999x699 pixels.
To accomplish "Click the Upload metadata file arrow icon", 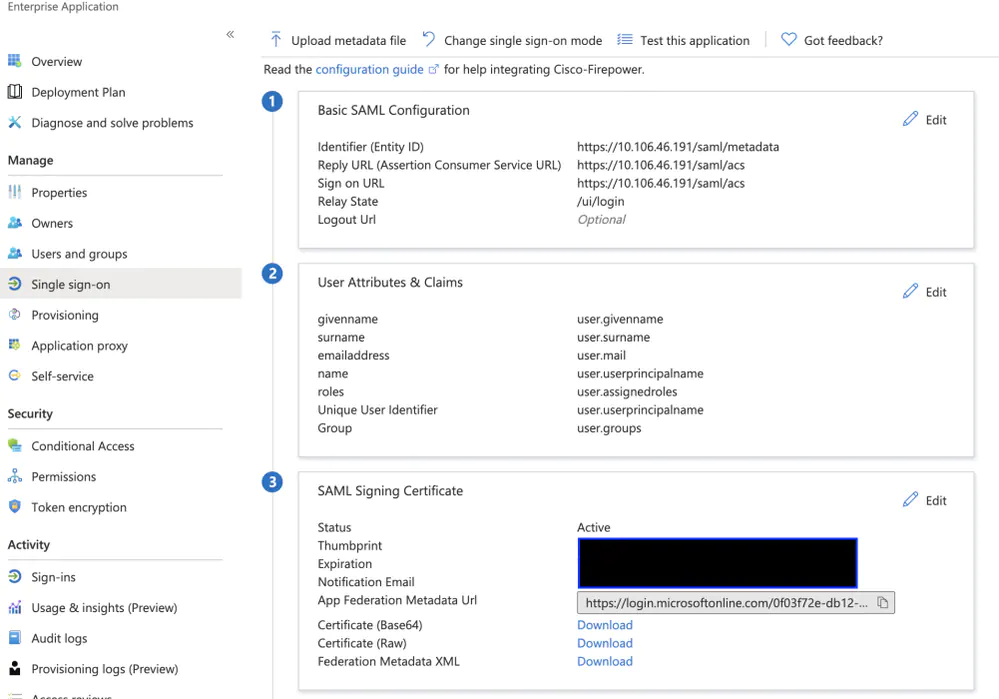I will point(276,40).
